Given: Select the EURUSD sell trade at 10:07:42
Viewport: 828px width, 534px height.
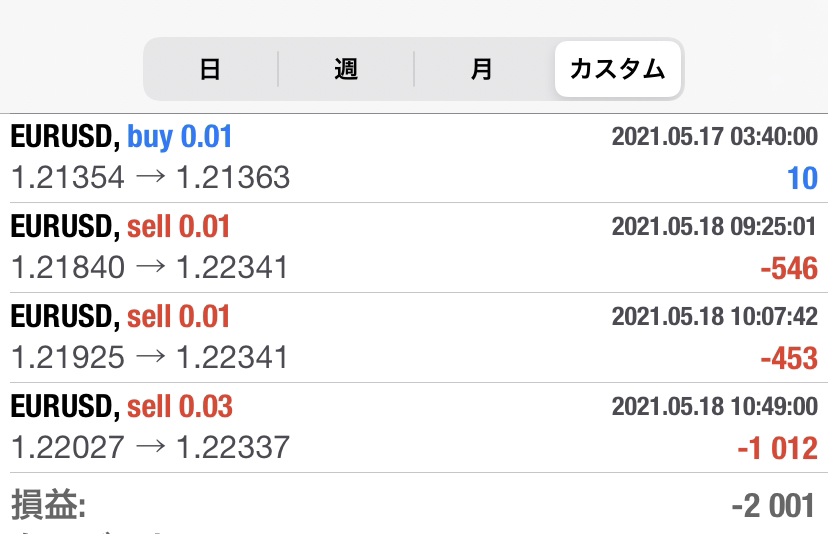Looking at the screenshot, I should pos(414,338).
